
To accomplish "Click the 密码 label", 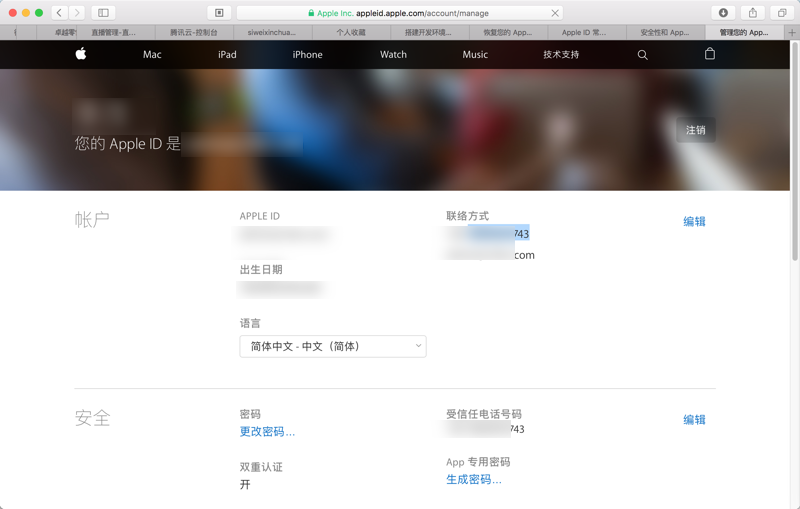I will point(250,414).
